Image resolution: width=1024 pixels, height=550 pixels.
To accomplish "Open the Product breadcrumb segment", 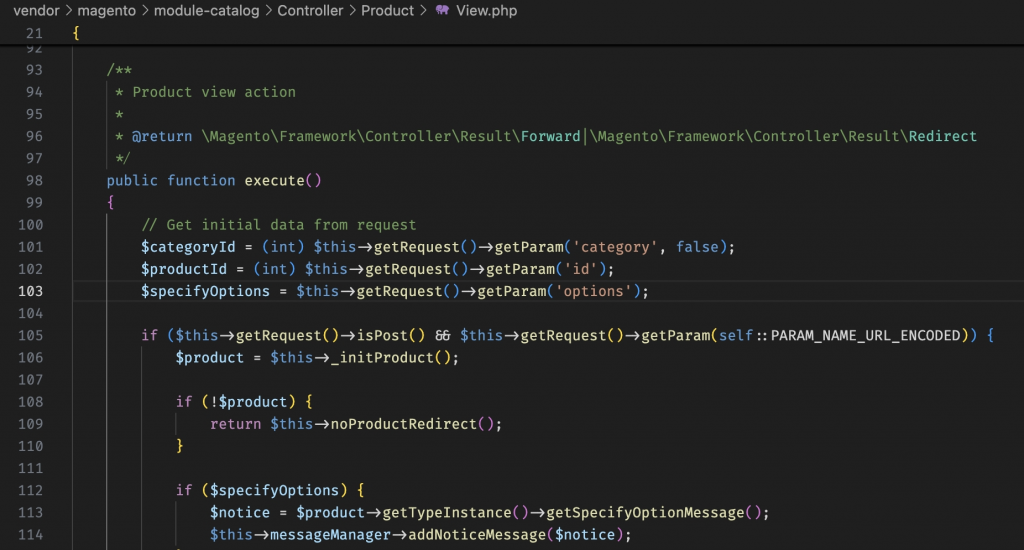I will [x=387, y=10].
